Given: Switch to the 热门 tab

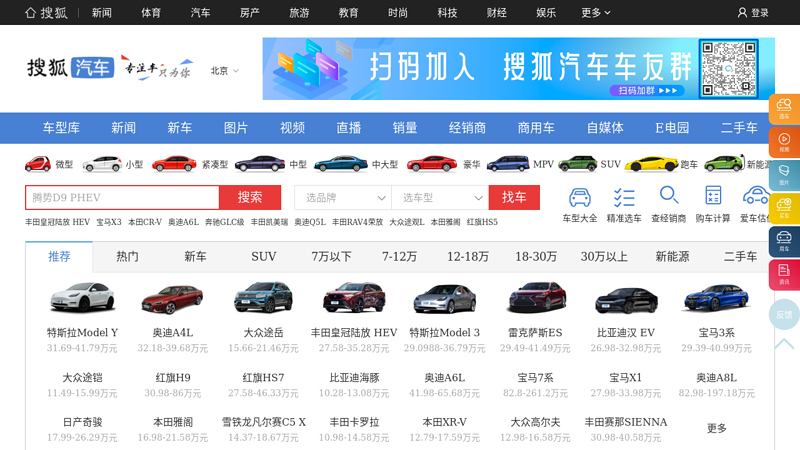Looking at the screenshot, I should 127,257.
